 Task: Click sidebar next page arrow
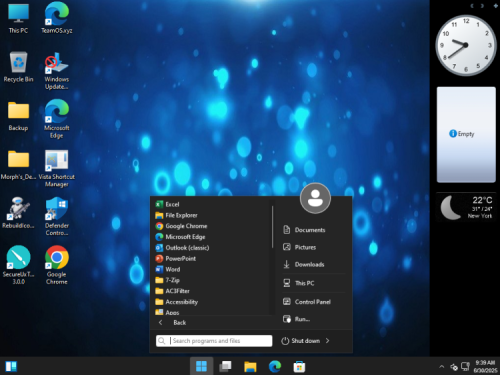click(482, 6)
